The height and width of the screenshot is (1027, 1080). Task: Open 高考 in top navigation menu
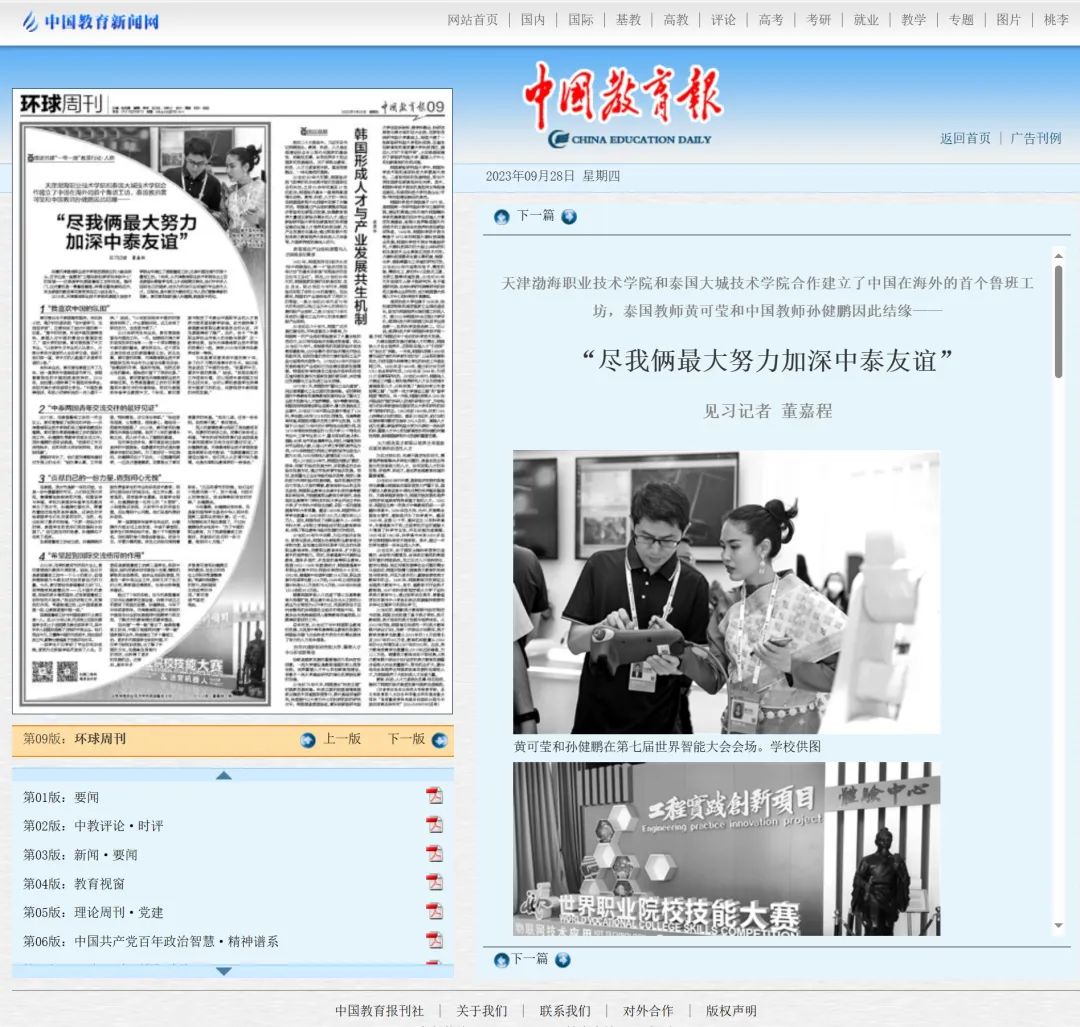(771, 20)
